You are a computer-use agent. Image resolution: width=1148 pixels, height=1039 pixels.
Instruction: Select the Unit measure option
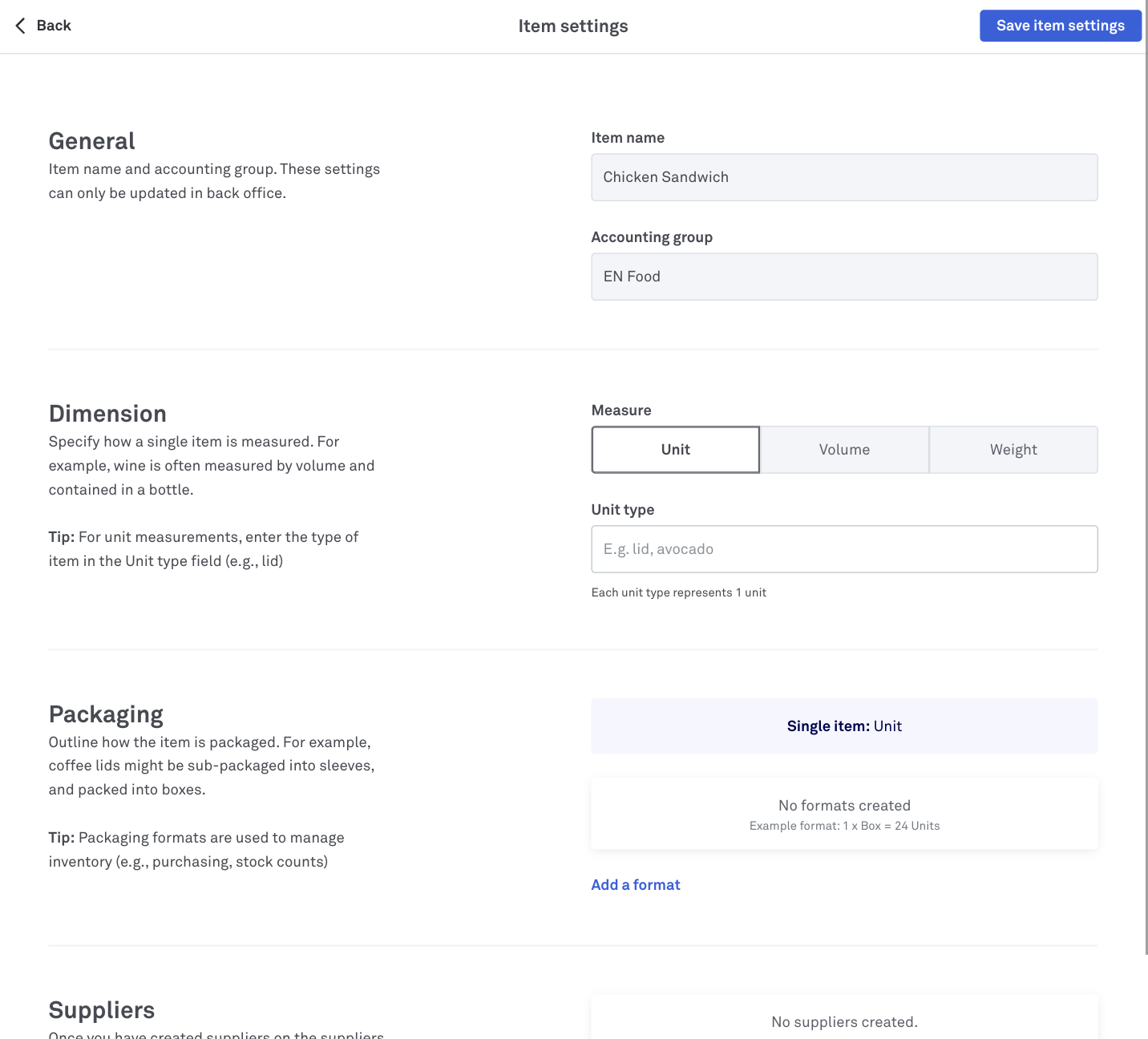(675, 450)
